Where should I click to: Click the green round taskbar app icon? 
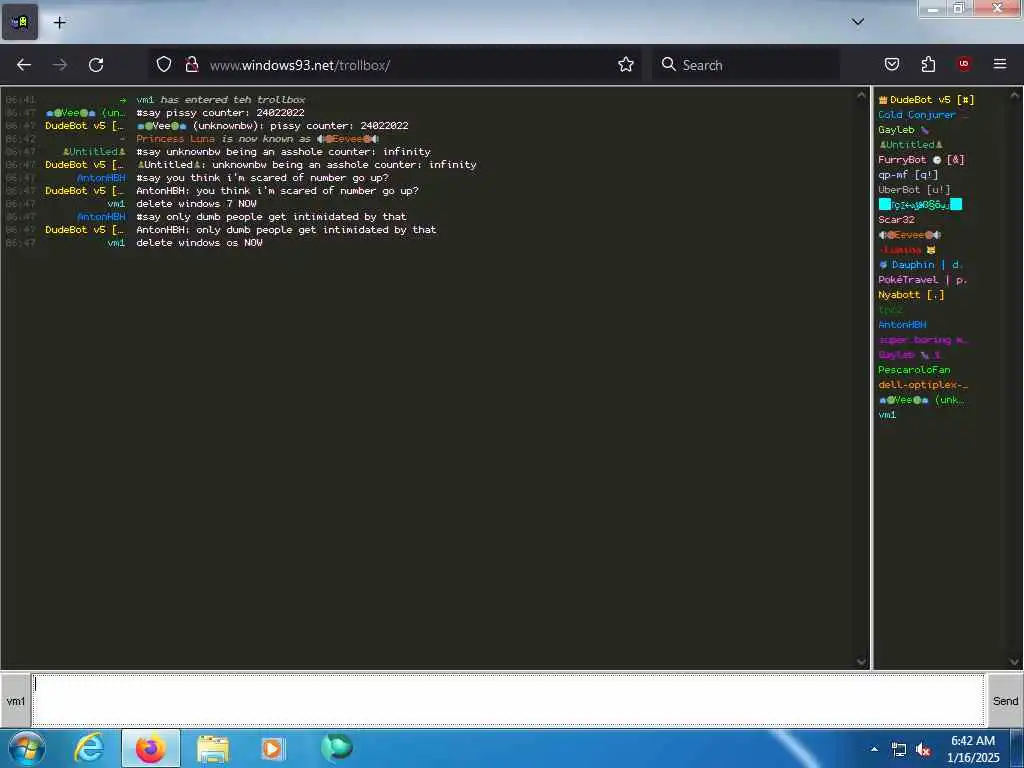(x=337, y=747)
